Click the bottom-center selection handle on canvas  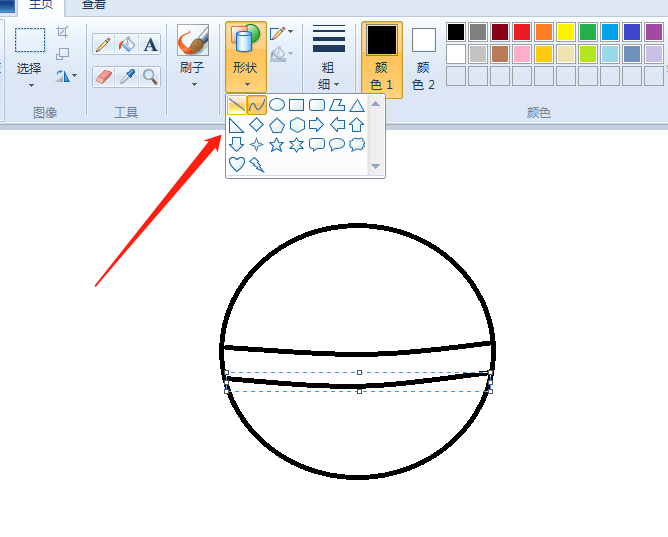pyautogui.click(x=360, y=391)
